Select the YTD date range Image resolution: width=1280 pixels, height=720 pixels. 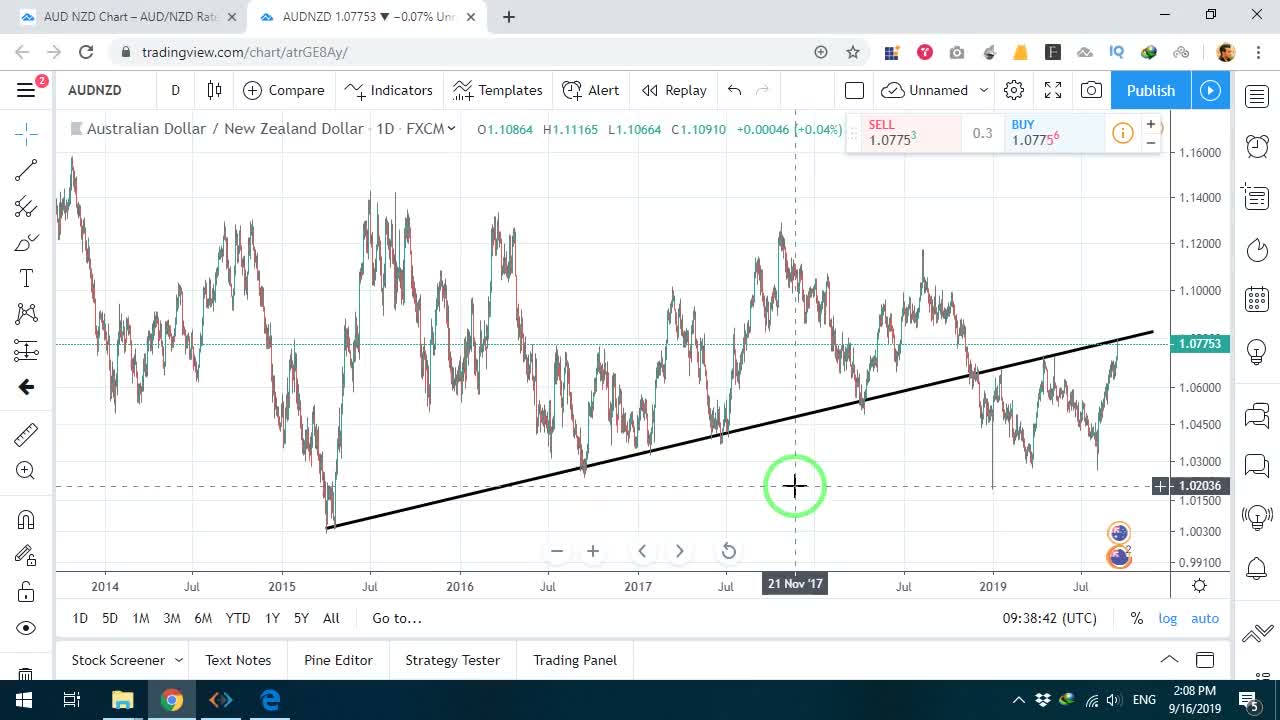pos(238,618)
